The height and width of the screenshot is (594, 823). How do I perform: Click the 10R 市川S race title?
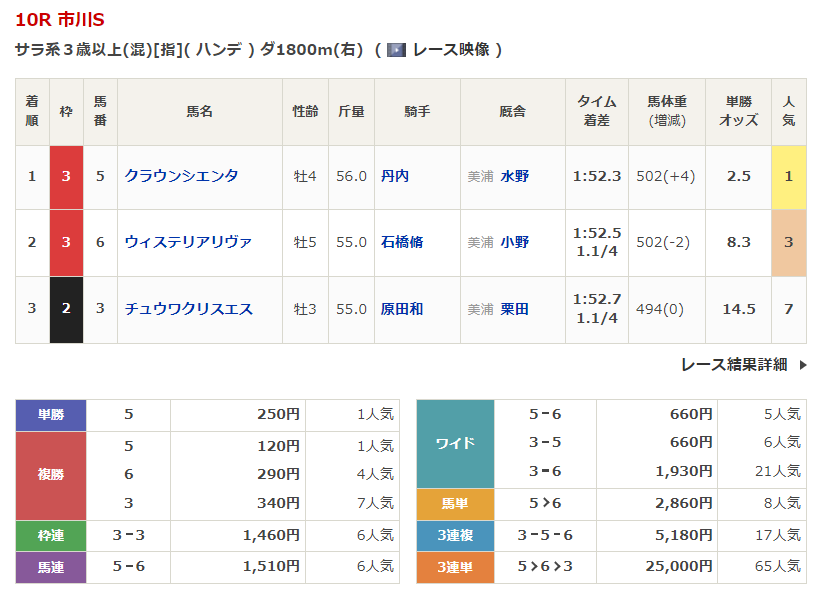(59, 20)
